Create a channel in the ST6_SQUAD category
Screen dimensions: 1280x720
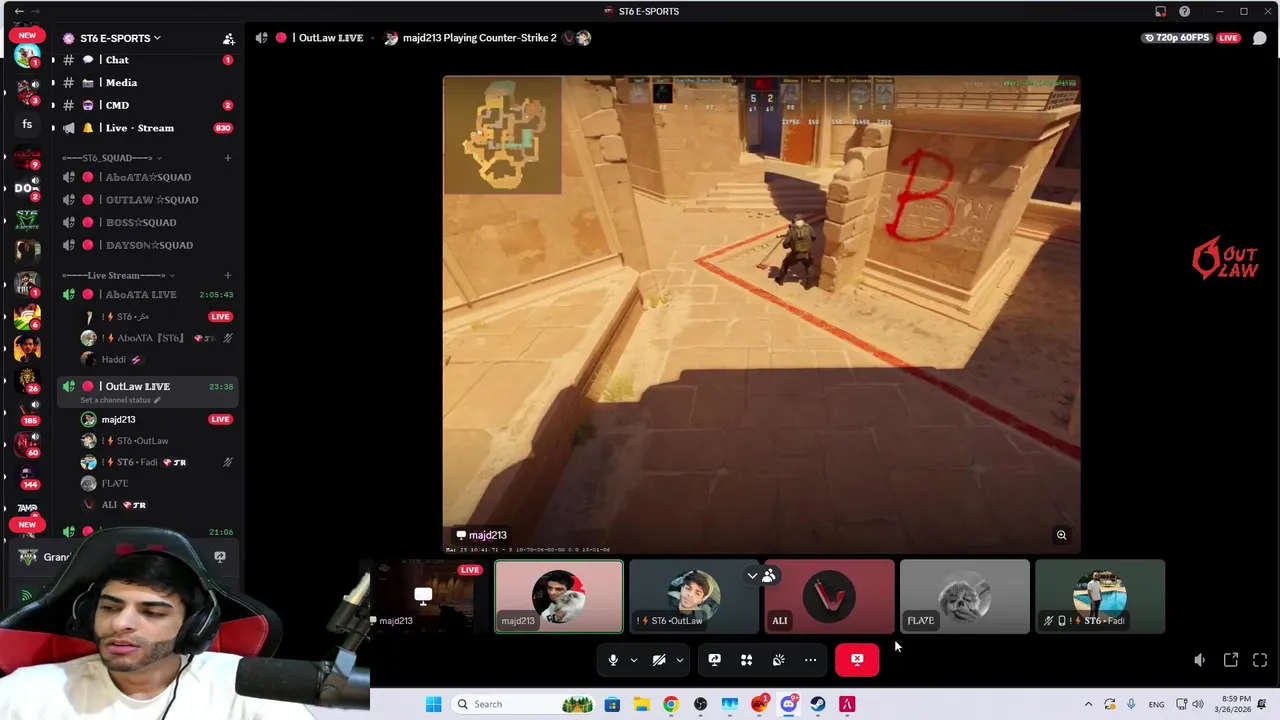[x=227, y=158]
